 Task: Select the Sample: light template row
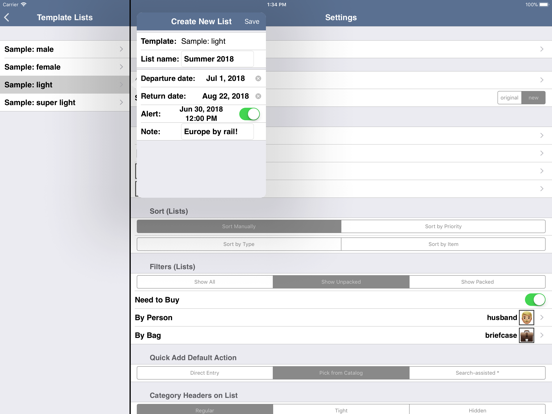(64, 85)
